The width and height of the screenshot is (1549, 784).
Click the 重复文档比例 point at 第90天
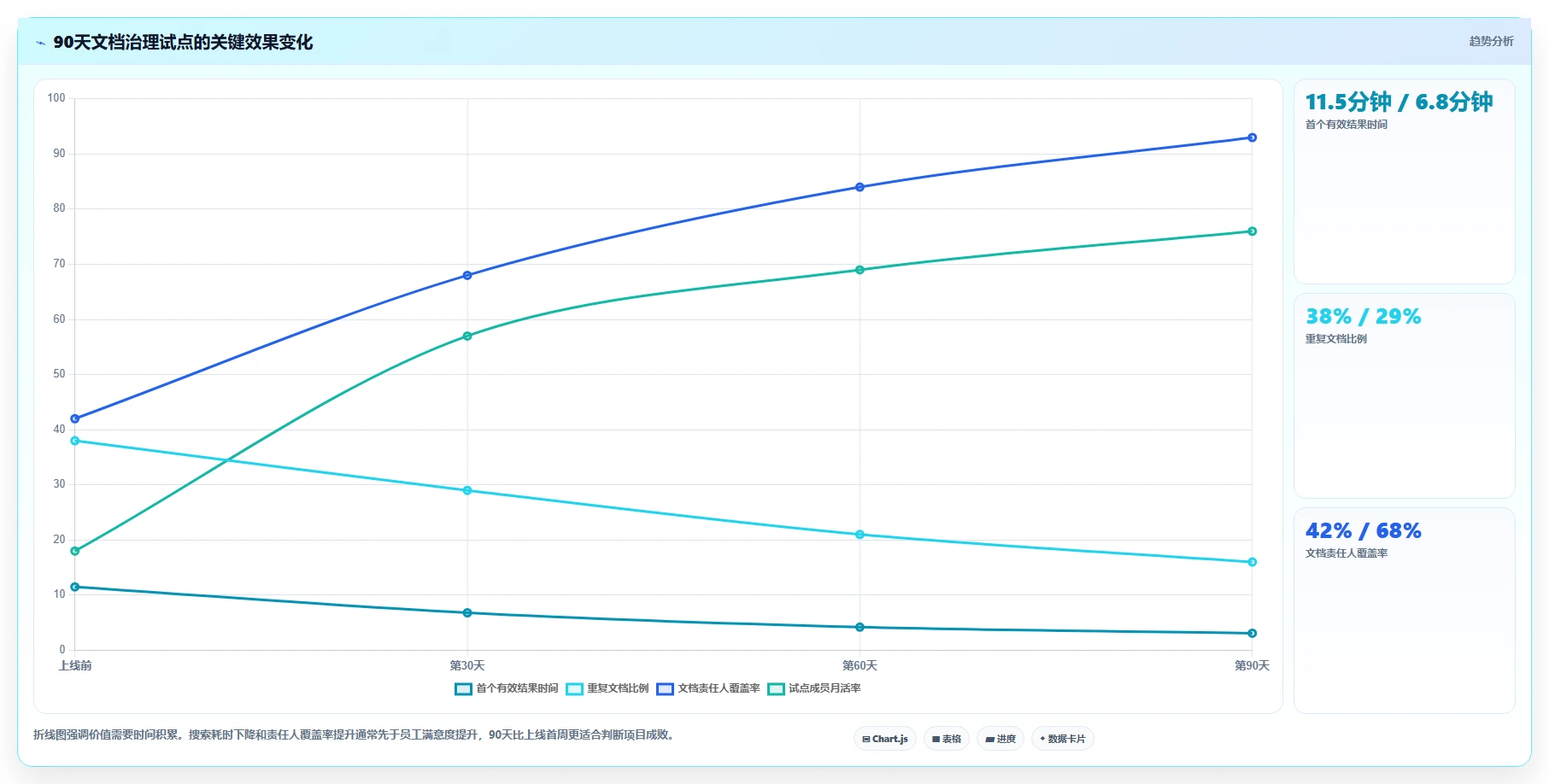coord(1252,562)
